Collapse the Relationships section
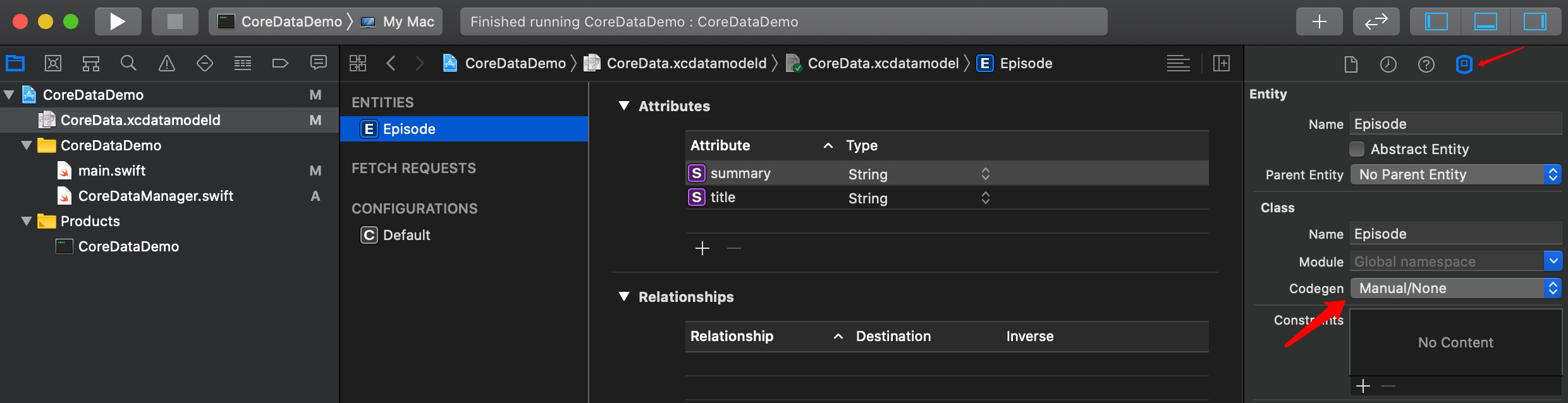Image resolution: width=1568 pixels, height=403 pixels. point(624,296)
